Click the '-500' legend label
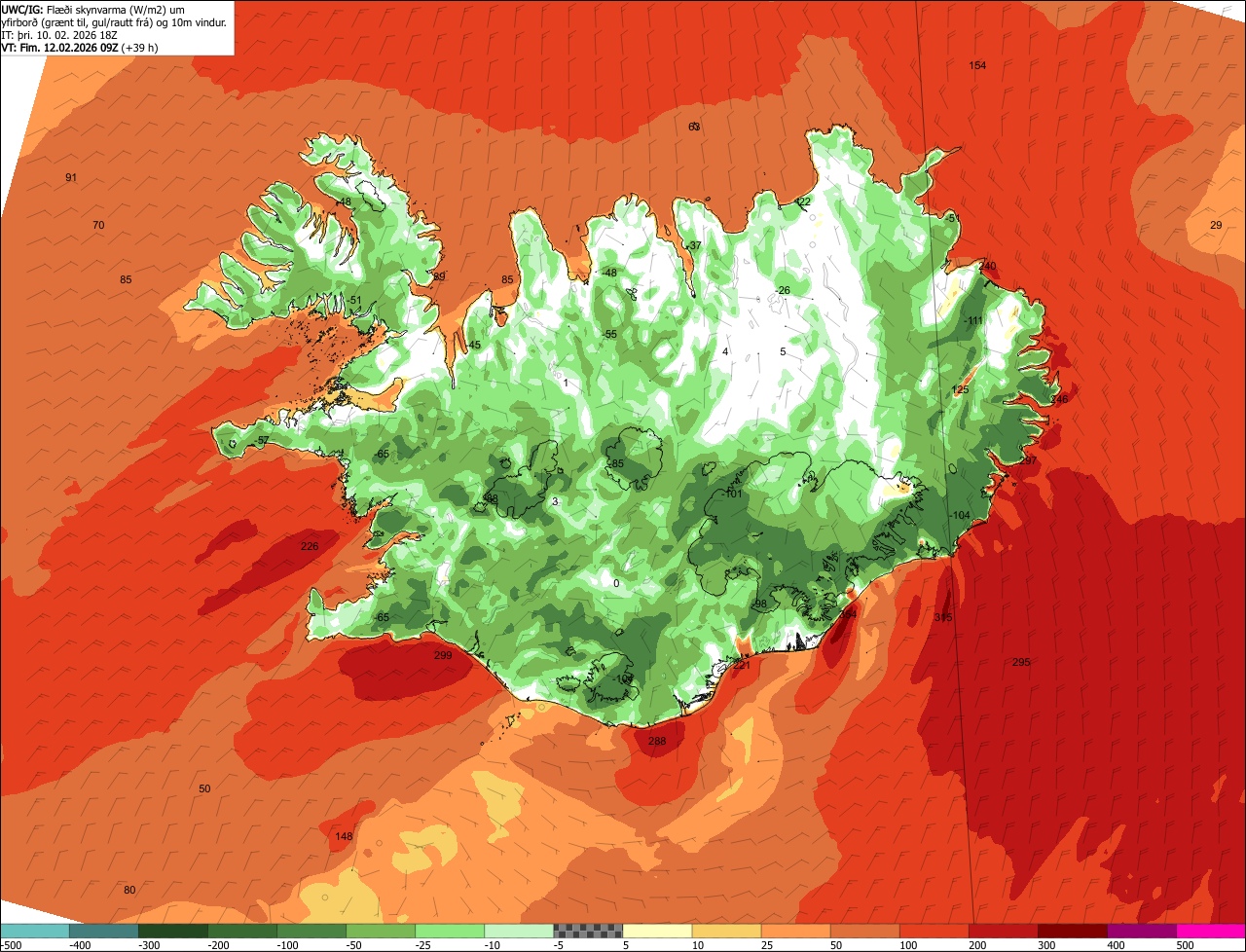The image size is (1246, 952). click(11, 945)
